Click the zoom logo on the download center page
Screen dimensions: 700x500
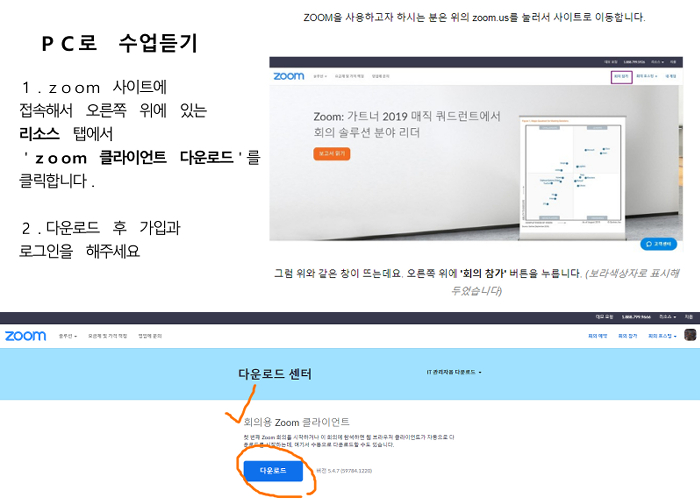[x=25, y=336]
